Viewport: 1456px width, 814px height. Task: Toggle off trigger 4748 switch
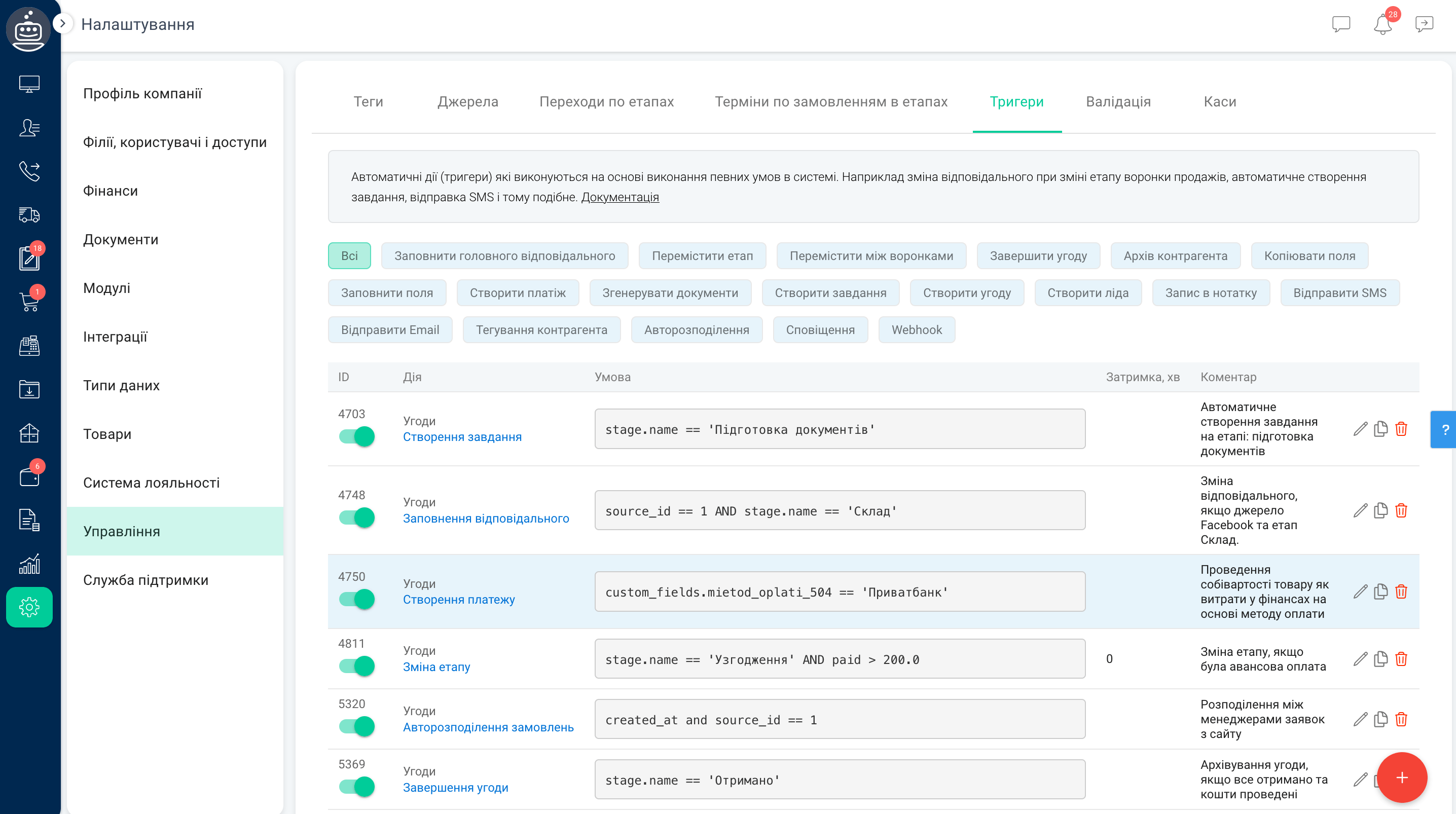tap(357, 518)
